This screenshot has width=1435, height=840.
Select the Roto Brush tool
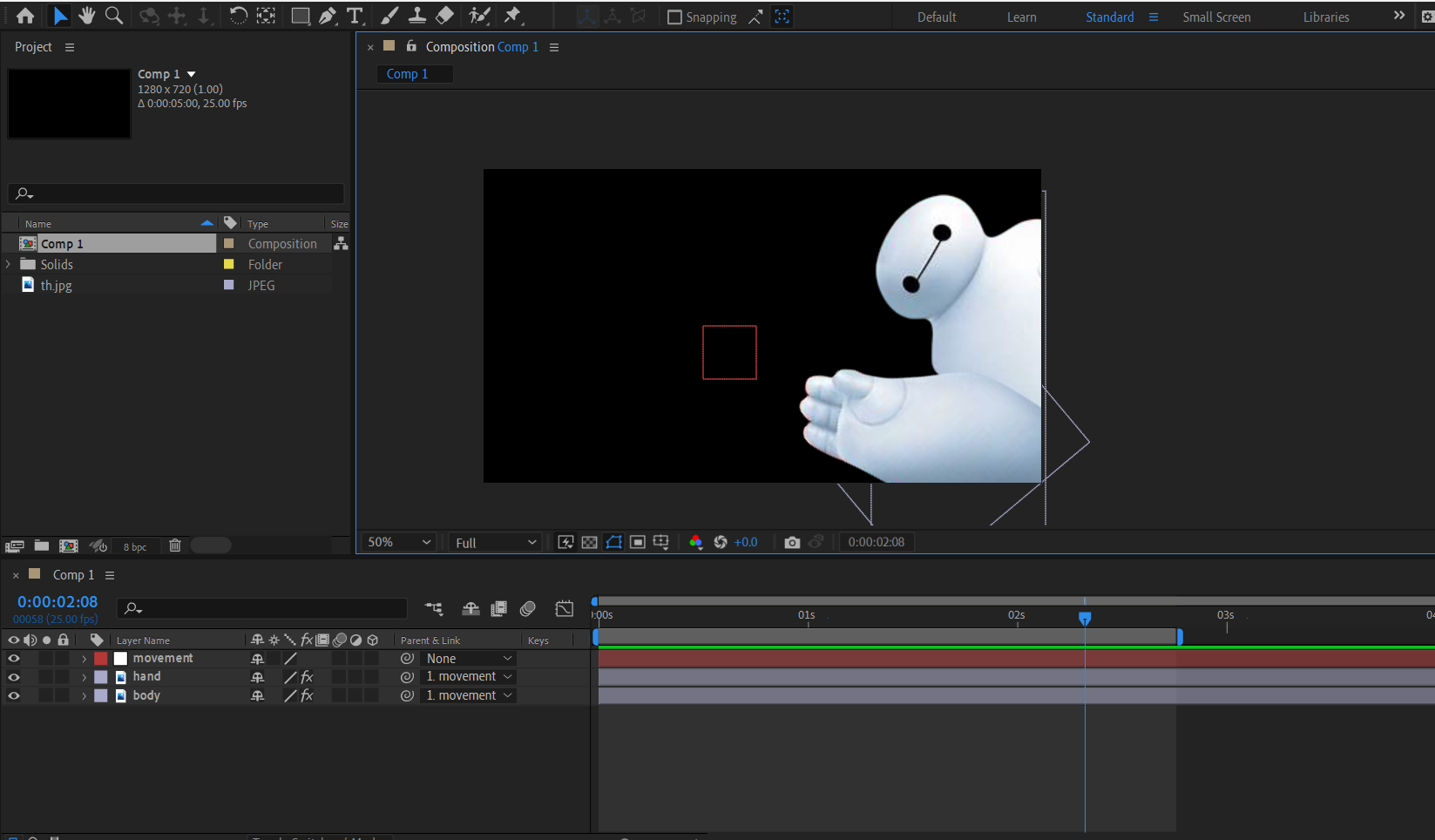pos(479,16)
